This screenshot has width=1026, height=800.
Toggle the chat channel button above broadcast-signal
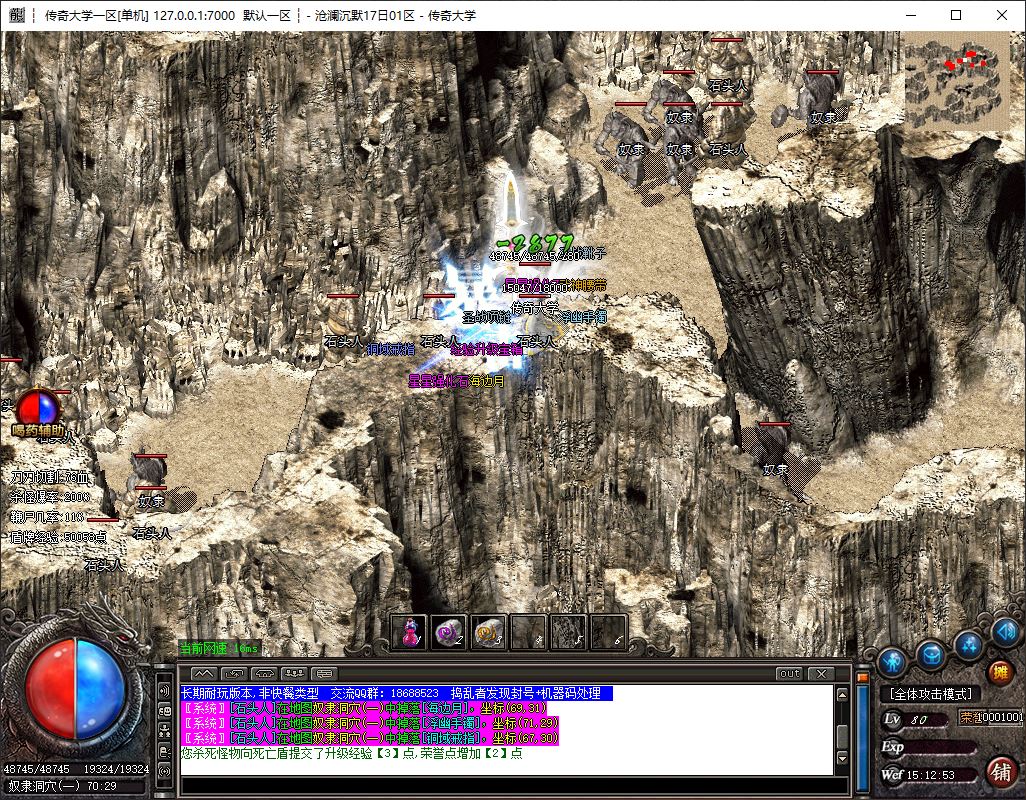click(x=164, y=751)
